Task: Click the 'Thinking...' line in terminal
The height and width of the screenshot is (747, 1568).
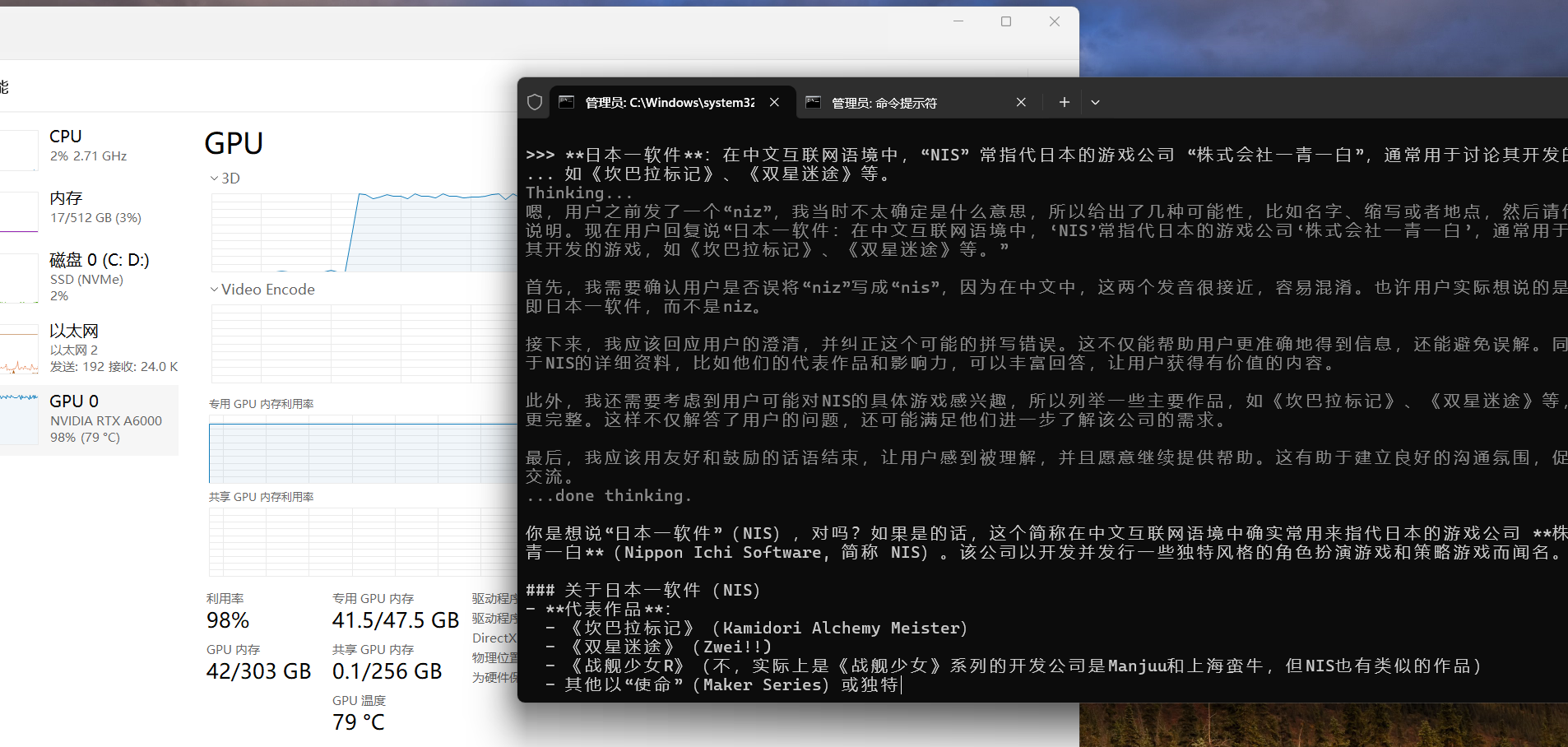Action: 579,193
